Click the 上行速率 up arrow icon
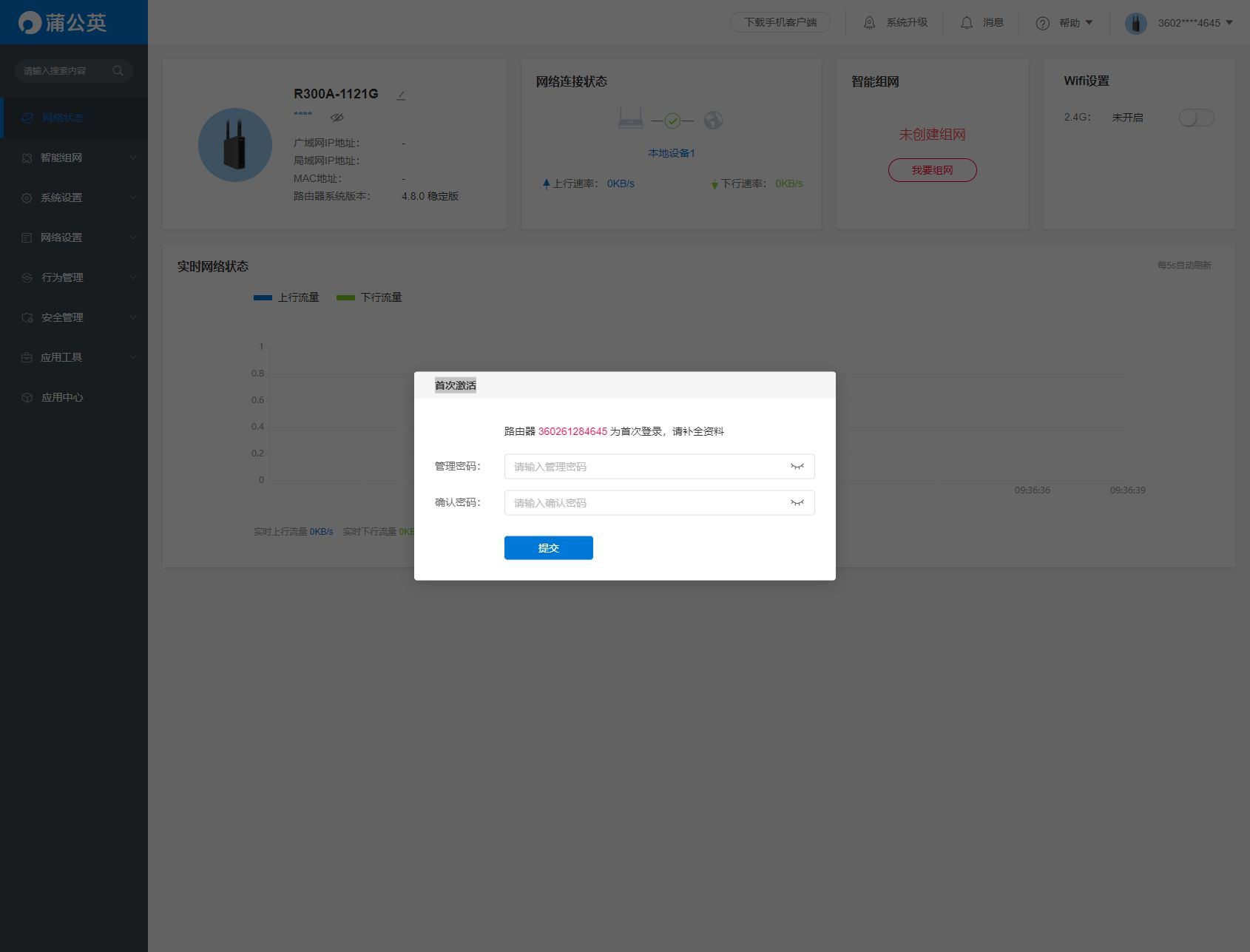1250x952 pixels. pos(547,183)
